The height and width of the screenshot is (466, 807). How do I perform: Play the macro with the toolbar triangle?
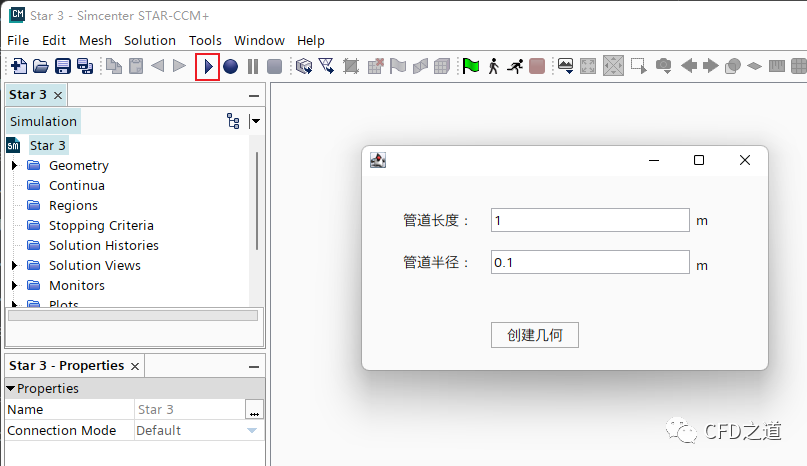point(208,66)
